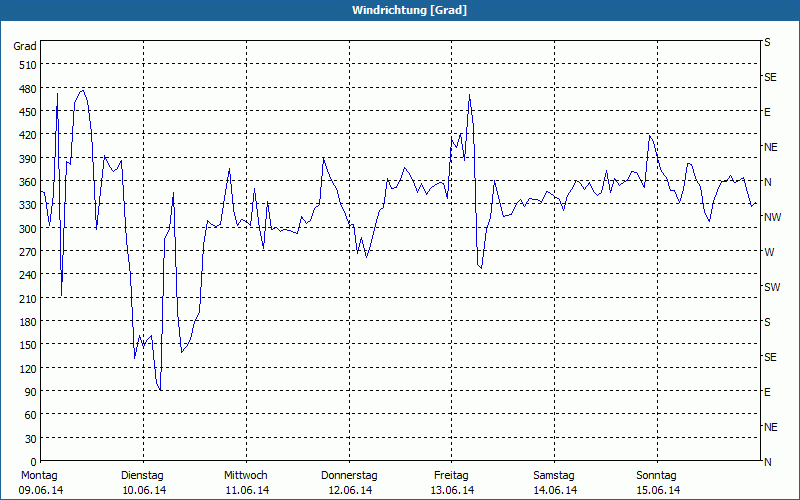Select the Samstag 14.06.14 date label
The image size is (800, 500).
tap(555, 483)
